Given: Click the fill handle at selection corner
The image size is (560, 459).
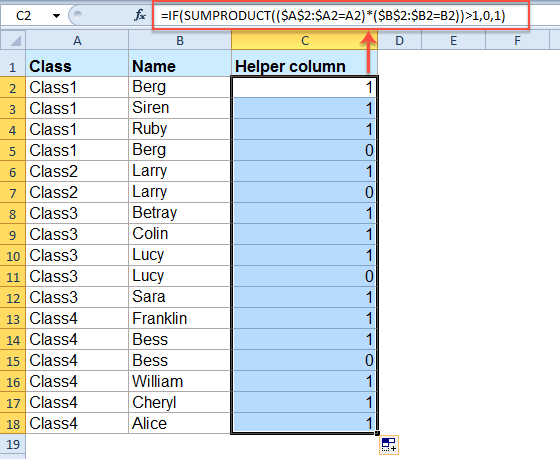Looking at the screenshot, I should [x=377, y=433].
